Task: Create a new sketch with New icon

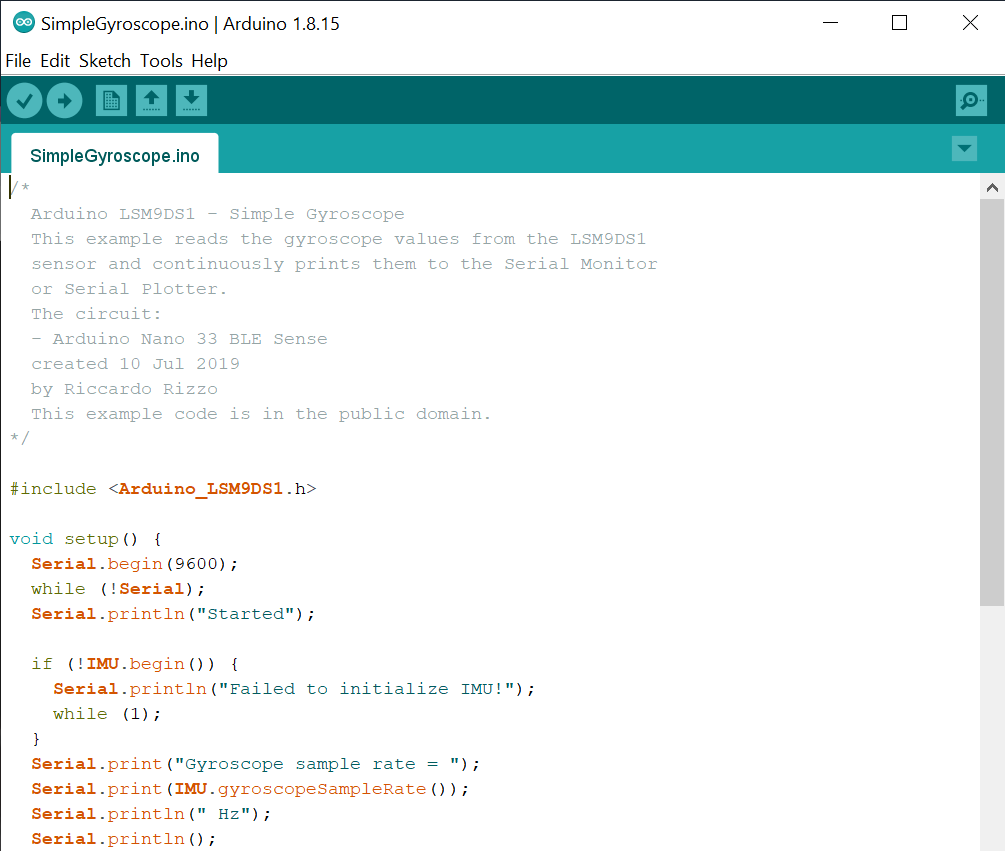Action: pos(112,101)
